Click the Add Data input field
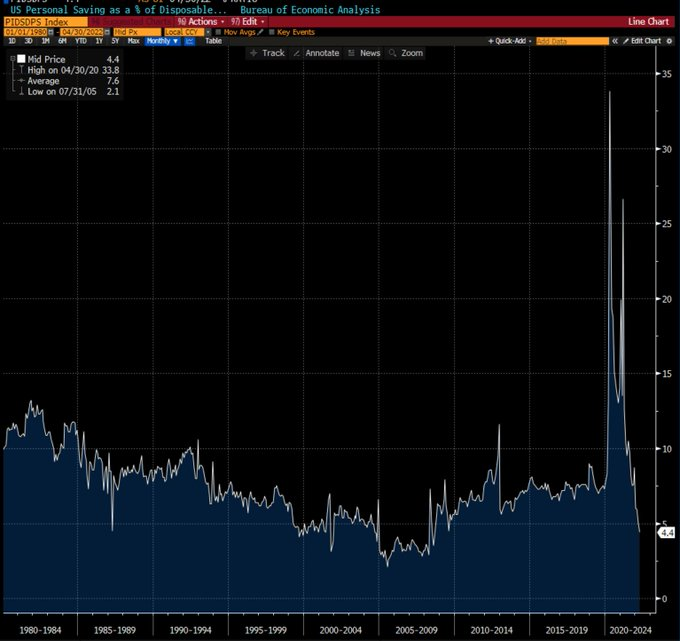This screenshot has width=680, height=641. (572, 41)
